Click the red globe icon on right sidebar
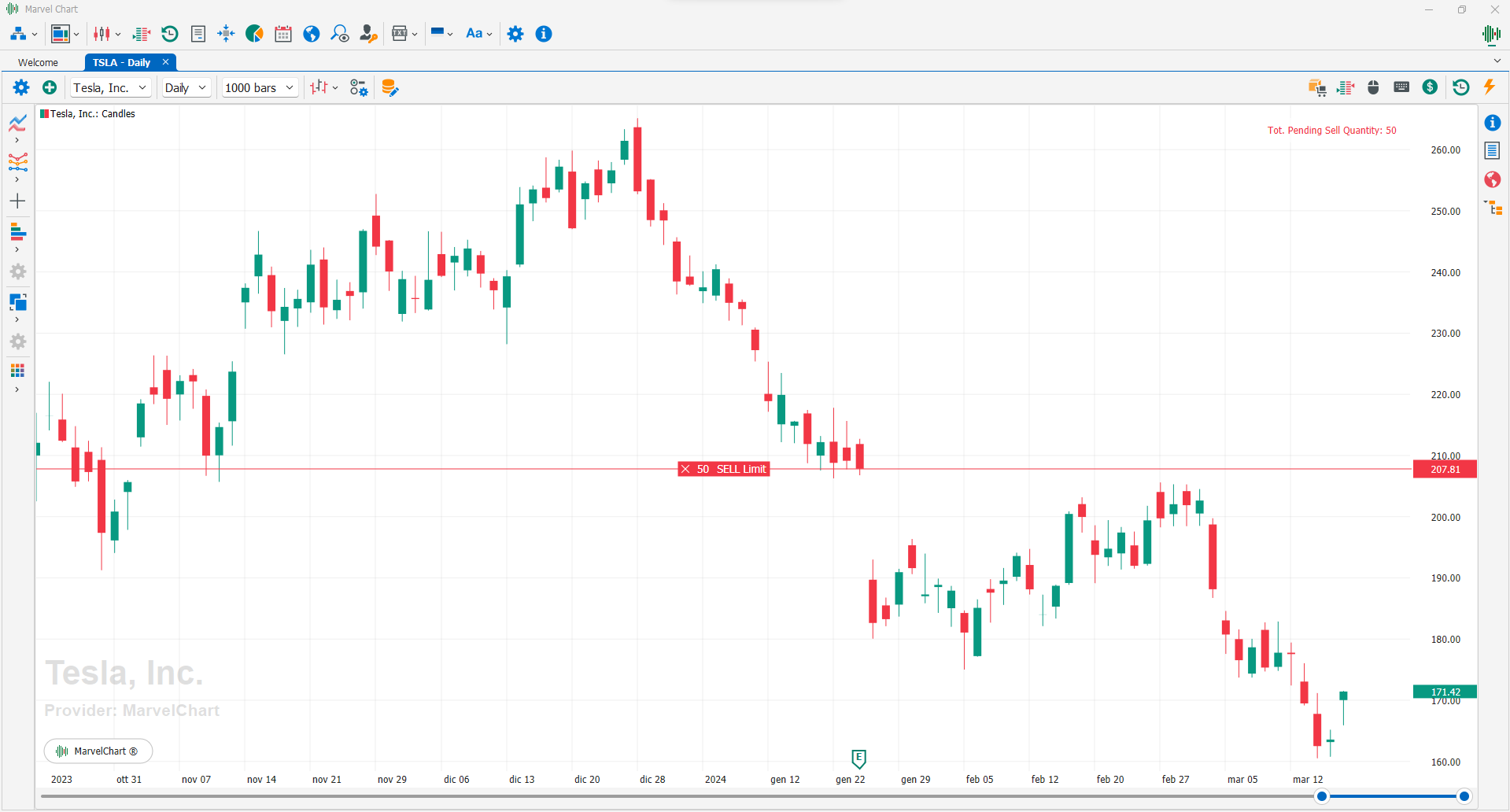The image size is (1510, 812). tap(1492, 179)
